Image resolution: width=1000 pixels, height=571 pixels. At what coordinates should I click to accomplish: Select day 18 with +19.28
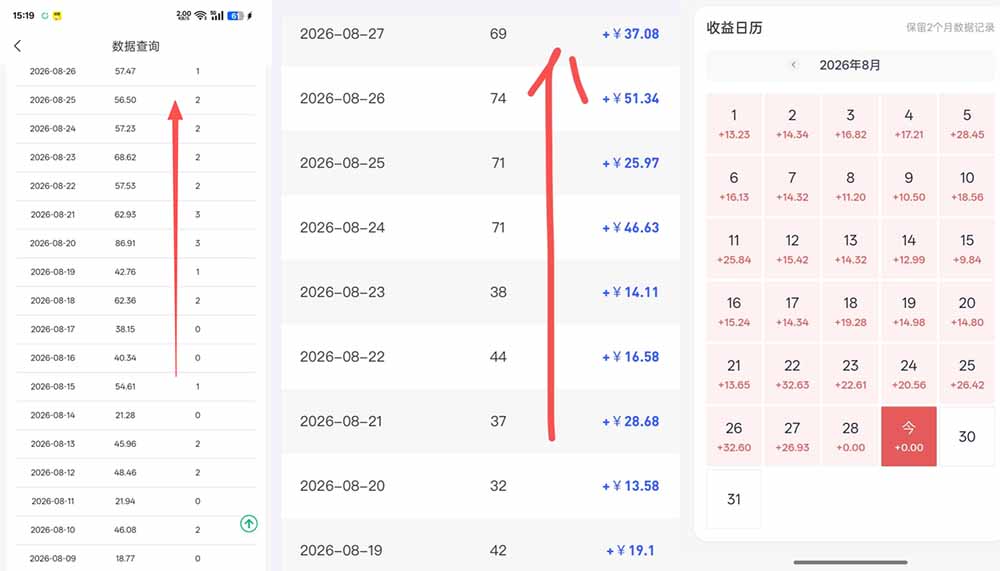point(850,311)
